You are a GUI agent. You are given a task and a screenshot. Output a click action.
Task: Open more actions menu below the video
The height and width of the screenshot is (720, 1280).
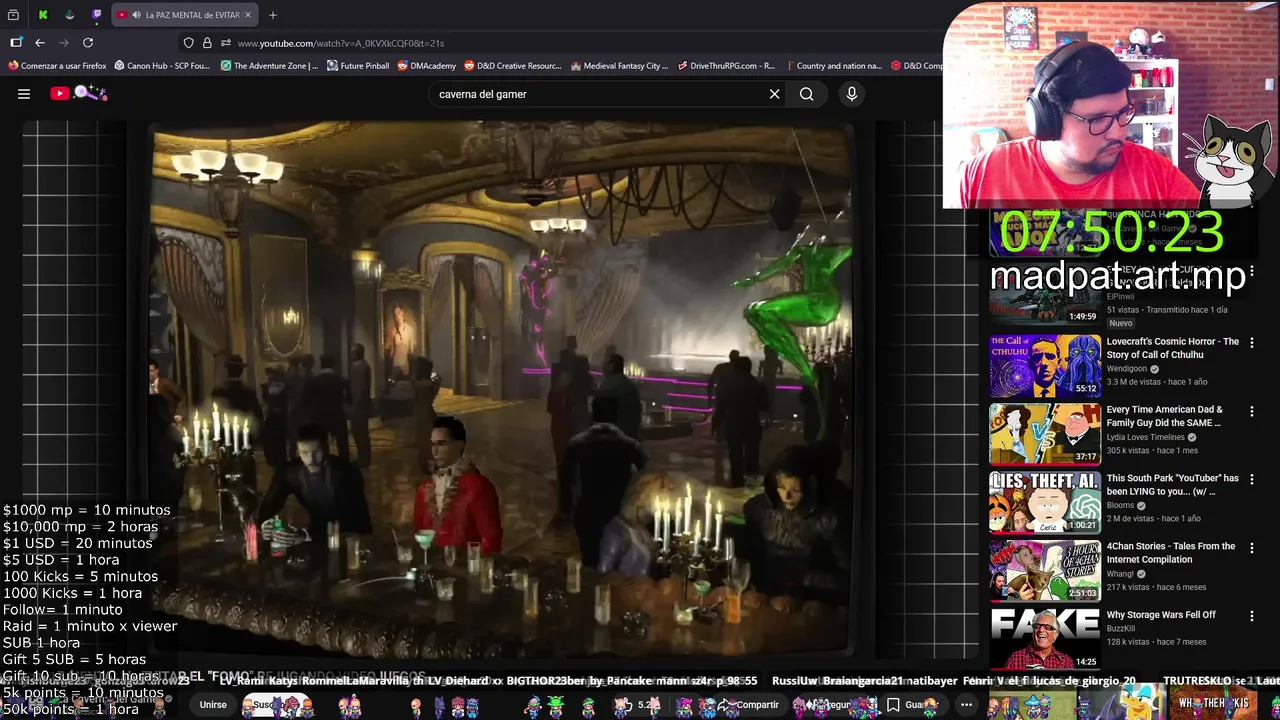coord(966,705)
